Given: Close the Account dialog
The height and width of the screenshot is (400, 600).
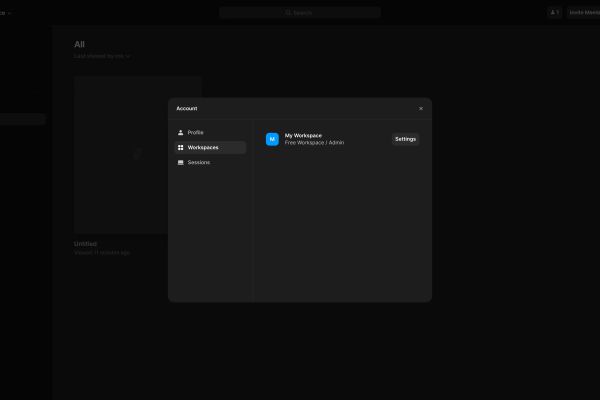Looking at the screenshot, I should 421,109.
